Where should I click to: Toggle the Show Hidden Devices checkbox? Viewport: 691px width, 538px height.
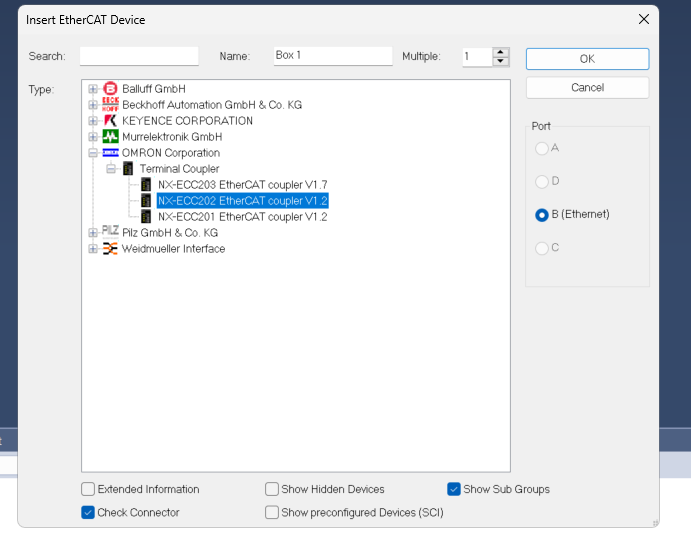coord(272,489)
